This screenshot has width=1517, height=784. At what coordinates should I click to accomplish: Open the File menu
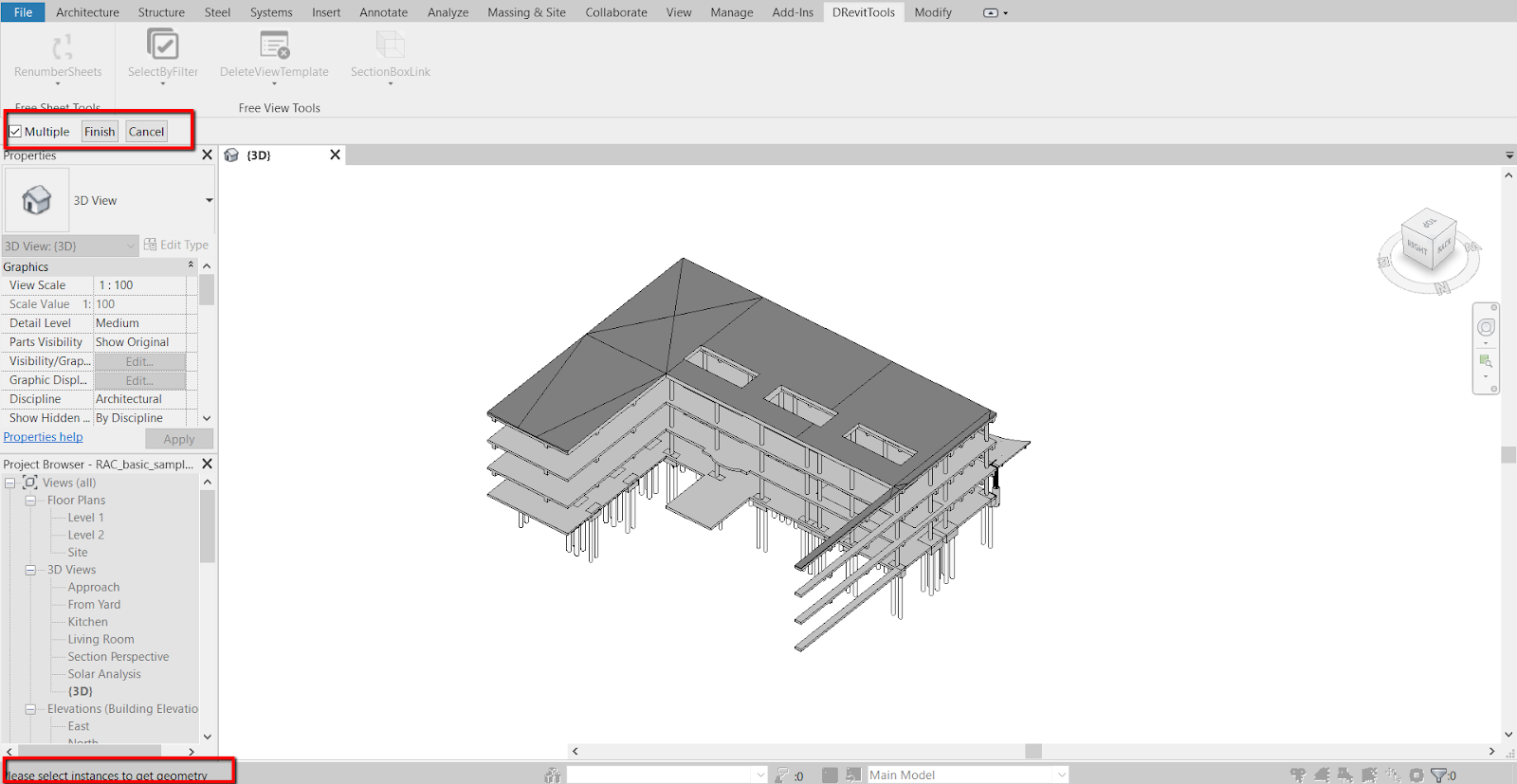(x=23, y=12)
